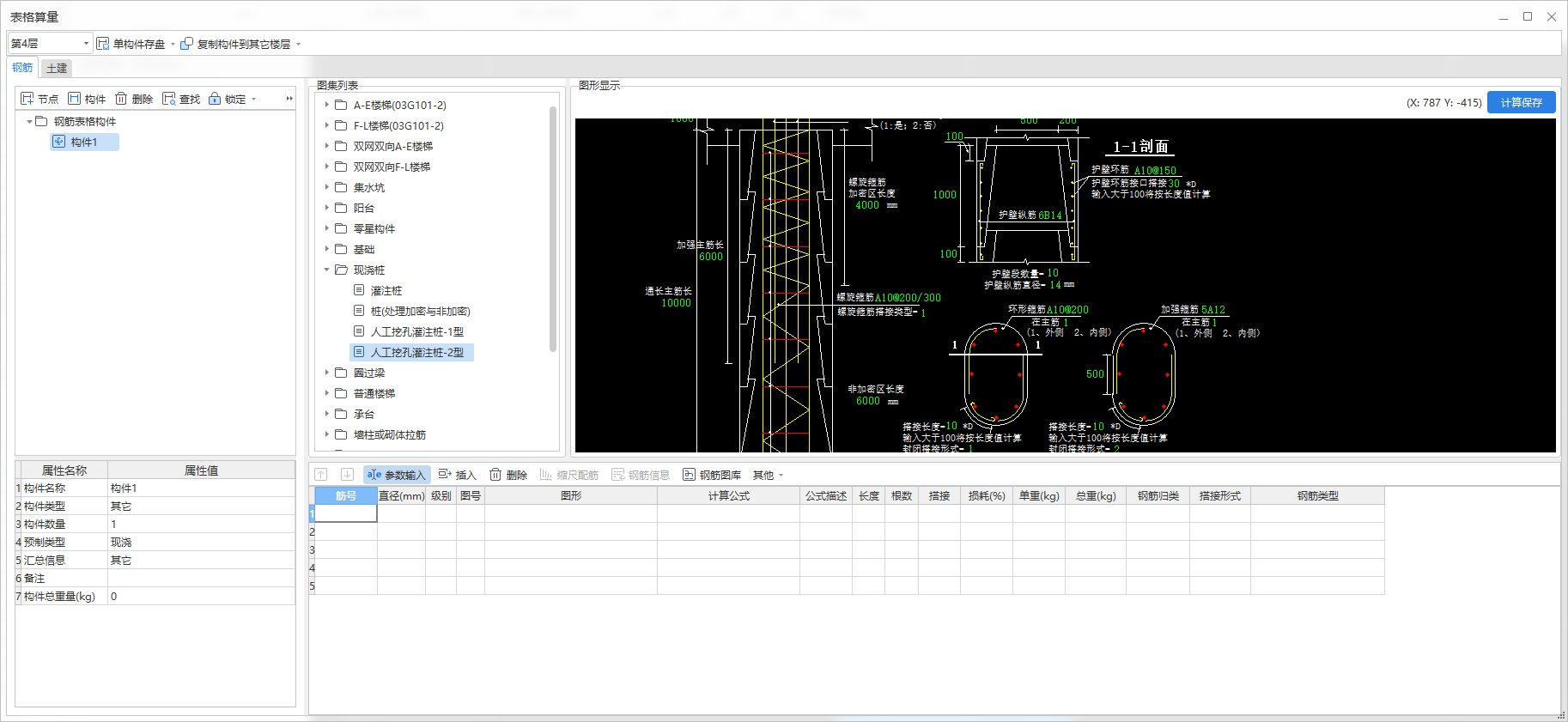
Task: Click 螺旋箍筋加密区长度 value 4000
Action: [867, 205]
